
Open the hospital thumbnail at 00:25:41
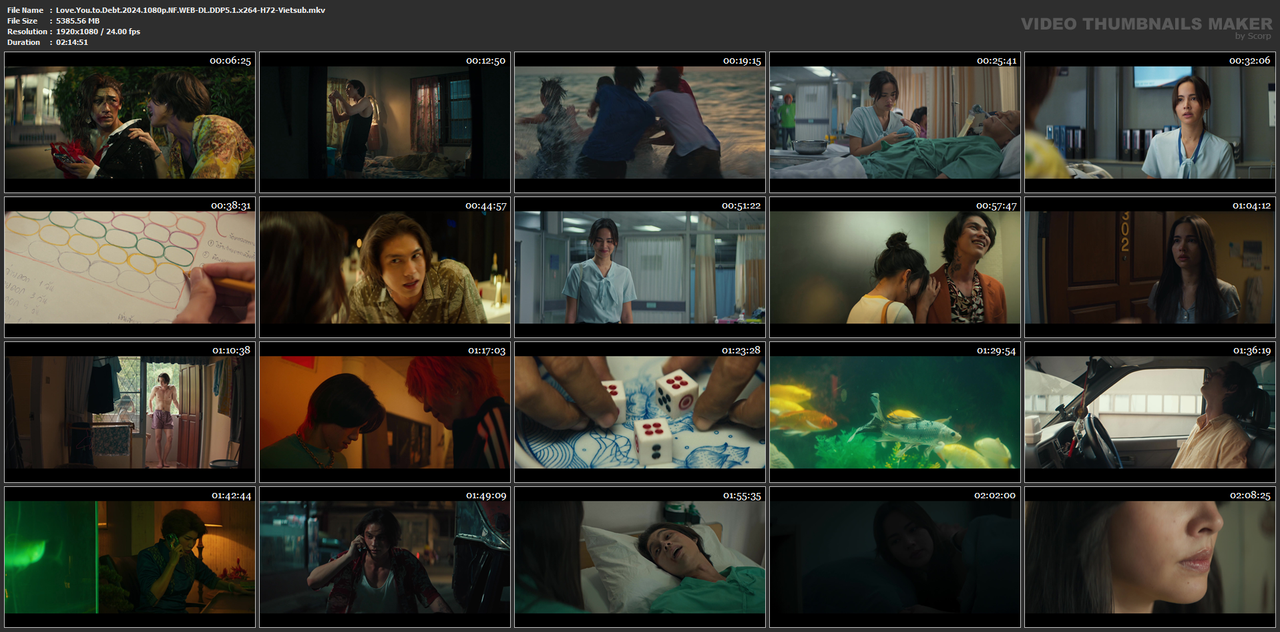tap(895, 122)
